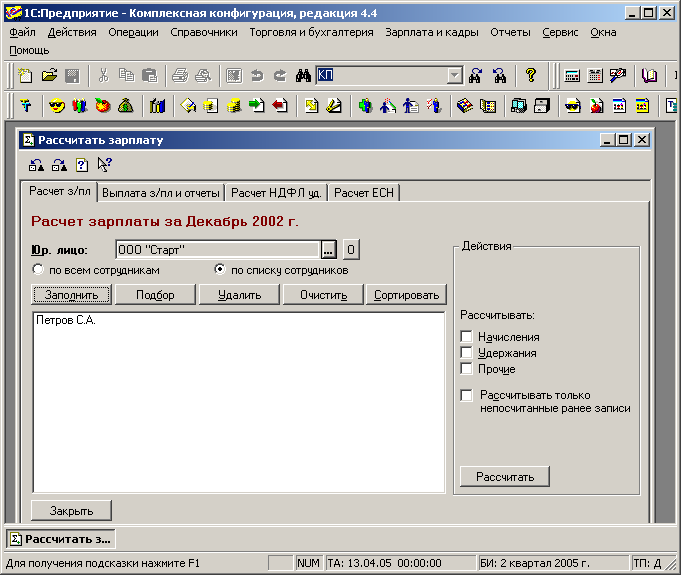
Task: Click the person with green plus icon
Action: pos(366,106)
